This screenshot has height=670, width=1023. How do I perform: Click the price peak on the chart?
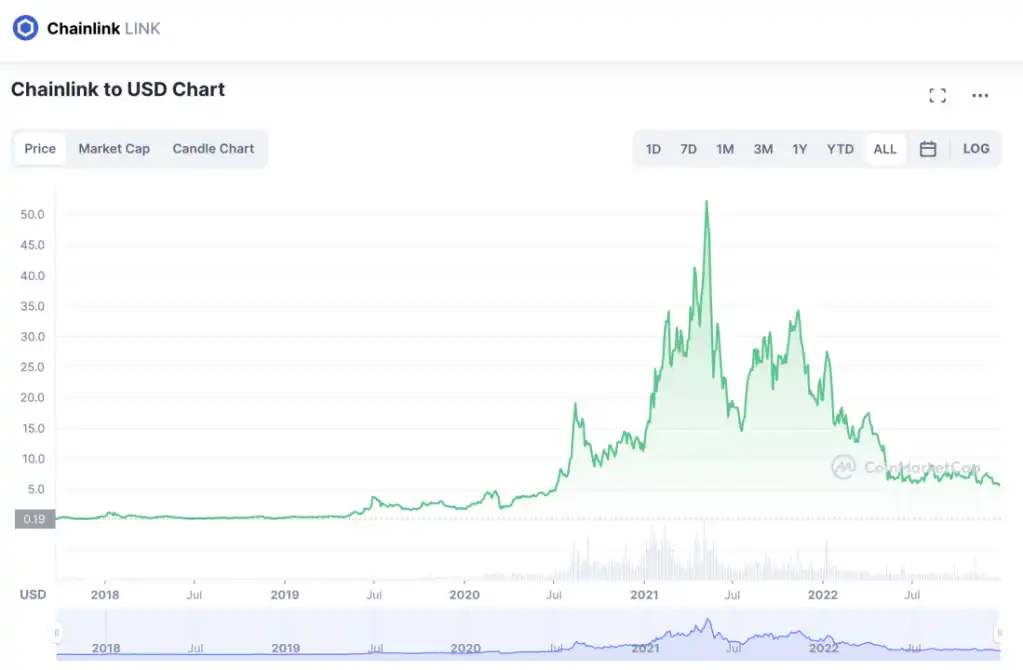click(707, 202)
